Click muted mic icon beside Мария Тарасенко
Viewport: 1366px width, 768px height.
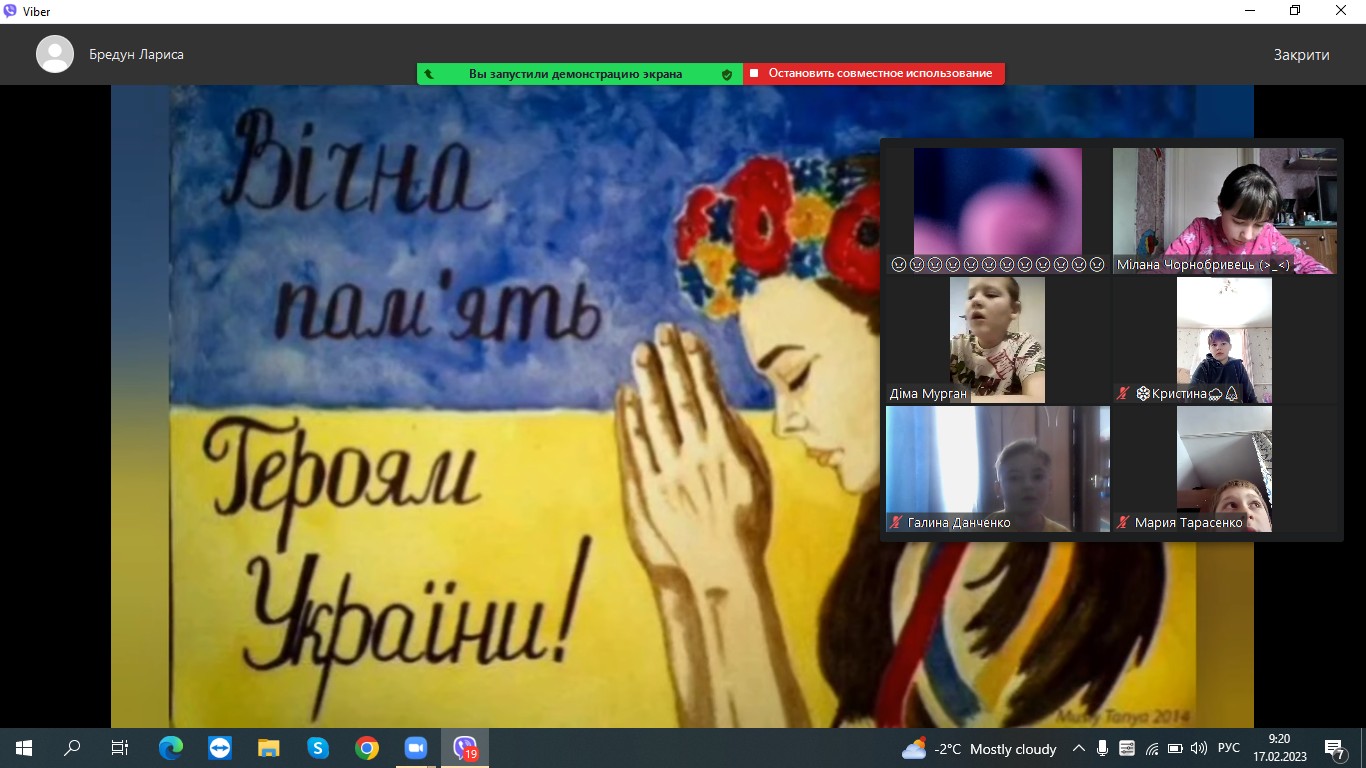1123,523
